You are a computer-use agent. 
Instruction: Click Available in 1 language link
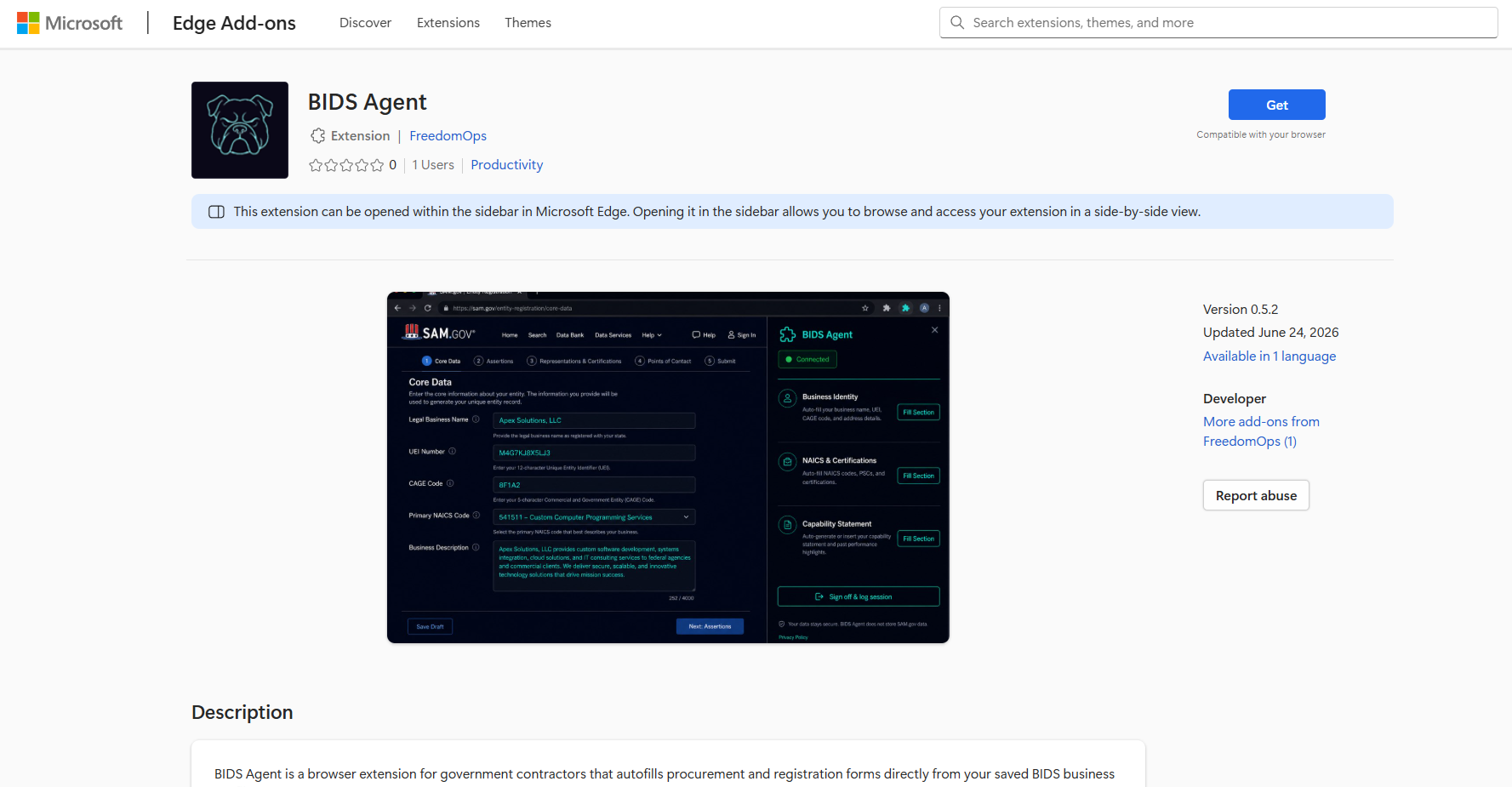[1269, 356]
